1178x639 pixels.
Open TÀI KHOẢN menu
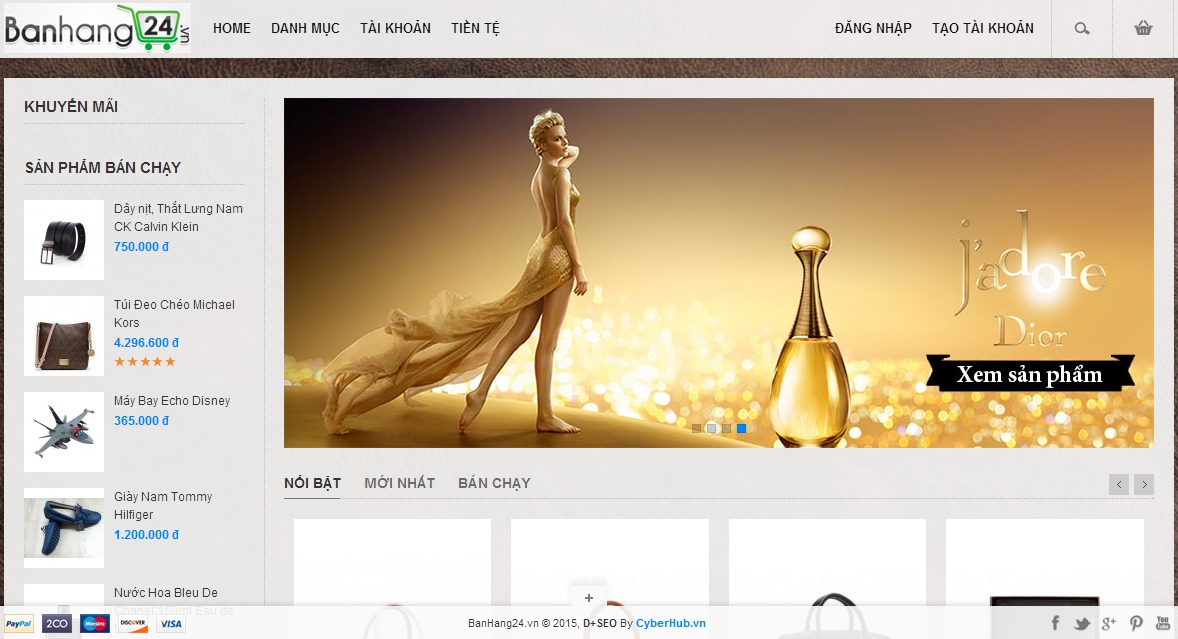point(395,29)
